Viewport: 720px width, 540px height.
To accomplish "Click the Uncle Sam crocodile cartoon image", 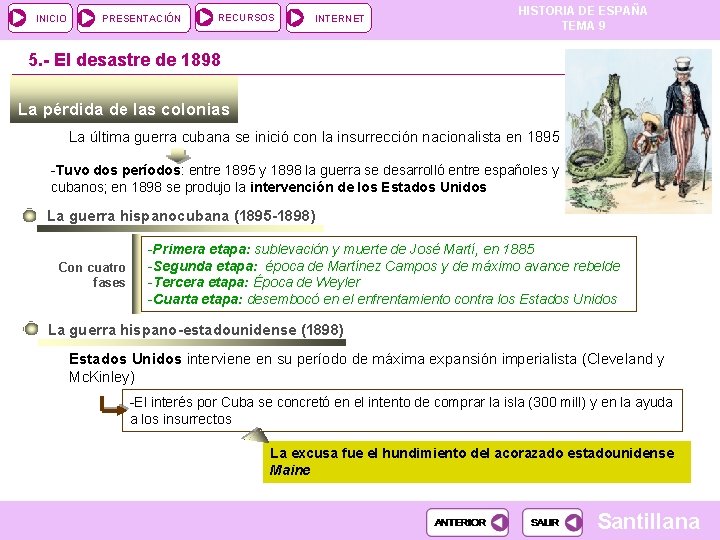I will coord(638,131).
